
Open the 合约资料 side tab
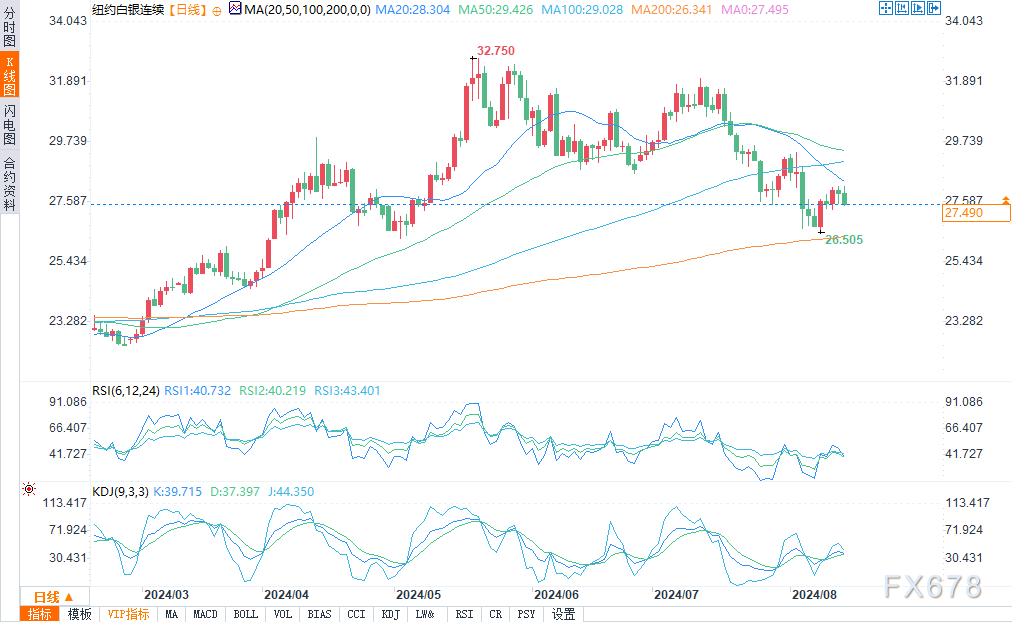pos(9,183)
